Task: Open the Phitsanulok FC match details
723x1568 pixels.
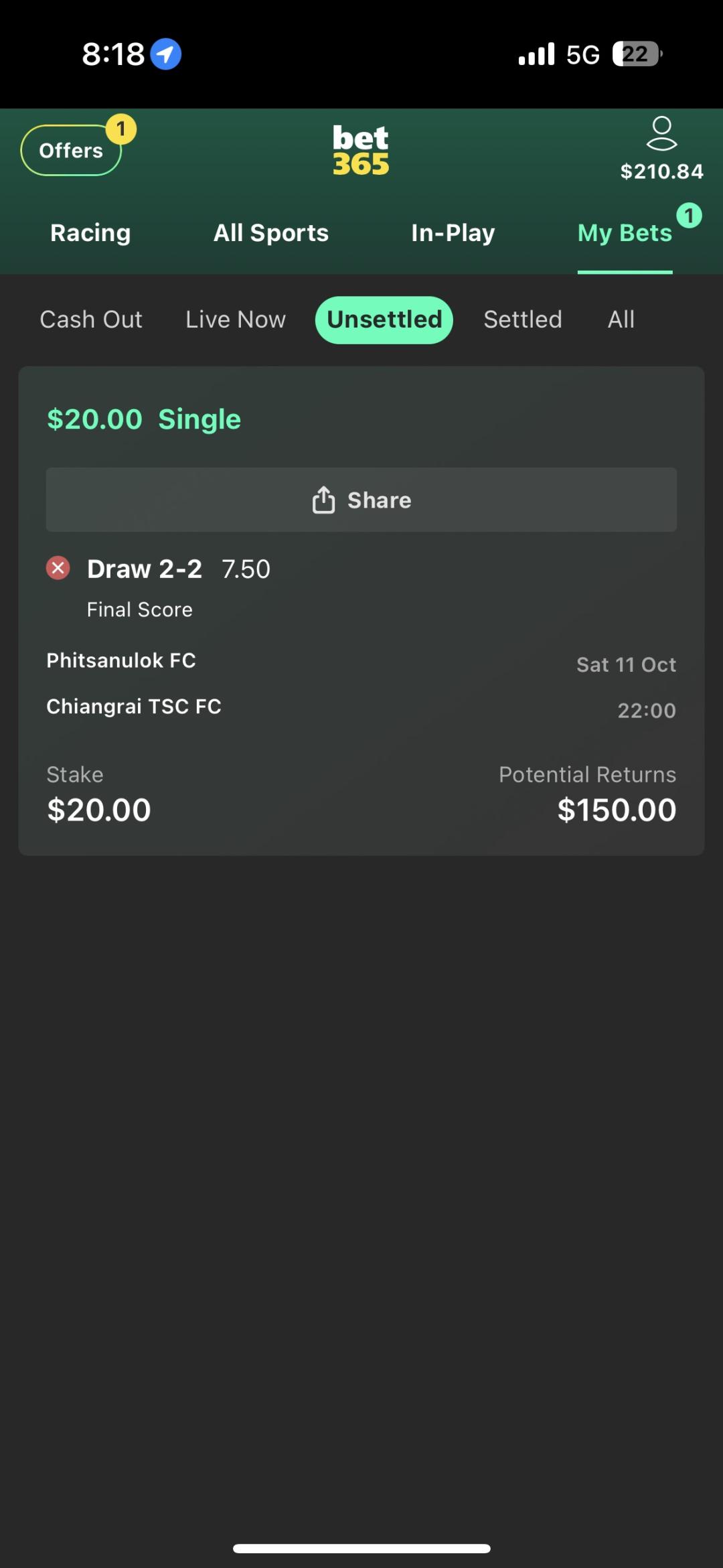Action: (x=121, y=660)
